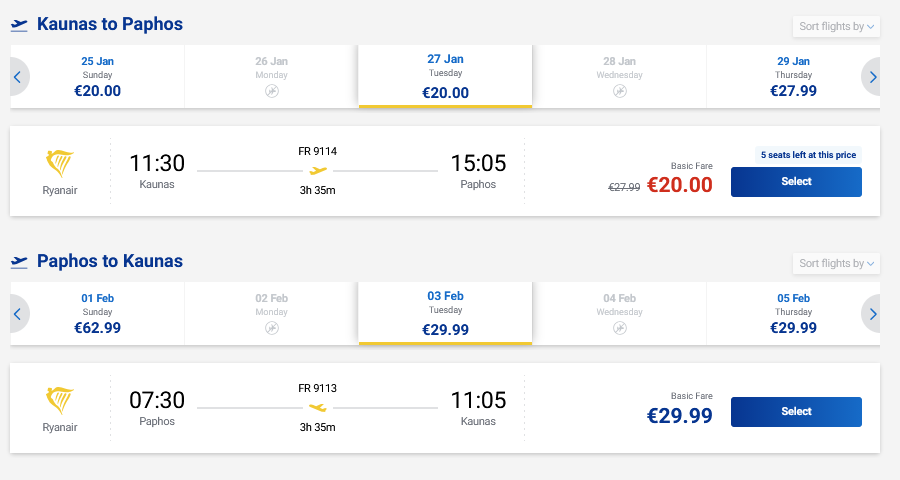Open Sort flights by dropdown for return flights
The width and height of the screenshot is (900, 480).
[x=836, y=263]
